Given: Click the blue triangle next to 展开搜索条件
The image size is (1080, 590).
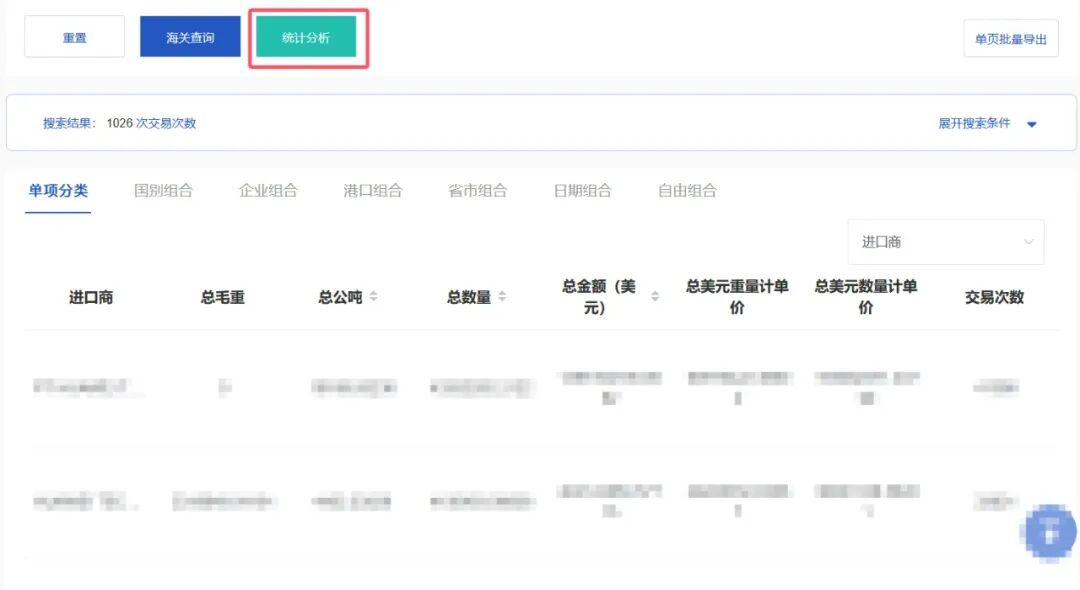Looking at the screenshot, I should pyautogui.click(x=1032, y=124).
